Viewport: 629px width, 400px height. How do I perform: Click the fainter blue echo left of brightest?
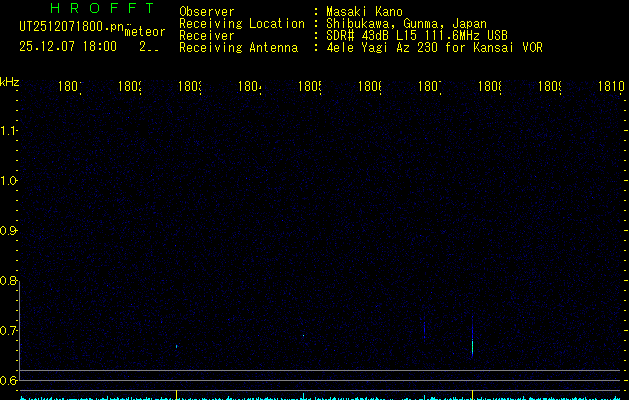pos(424,329)
